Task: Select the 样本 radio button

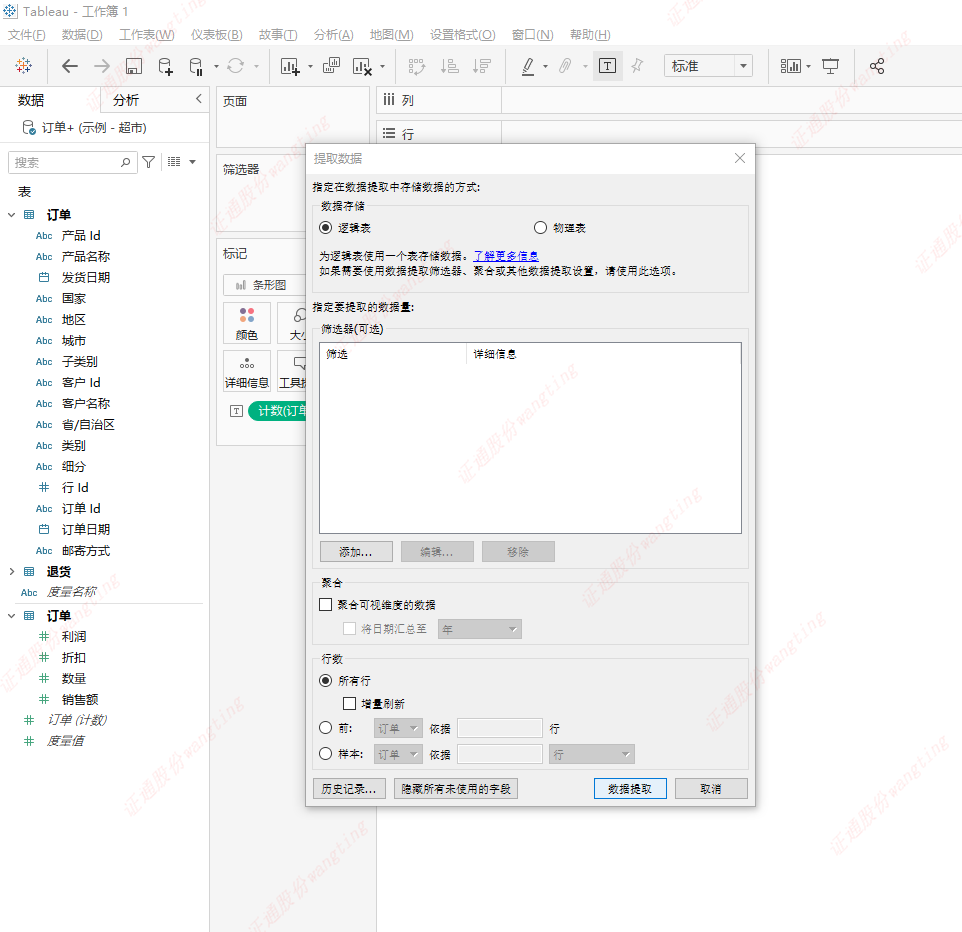Action: pyautogui.click(x=326, y=753)
